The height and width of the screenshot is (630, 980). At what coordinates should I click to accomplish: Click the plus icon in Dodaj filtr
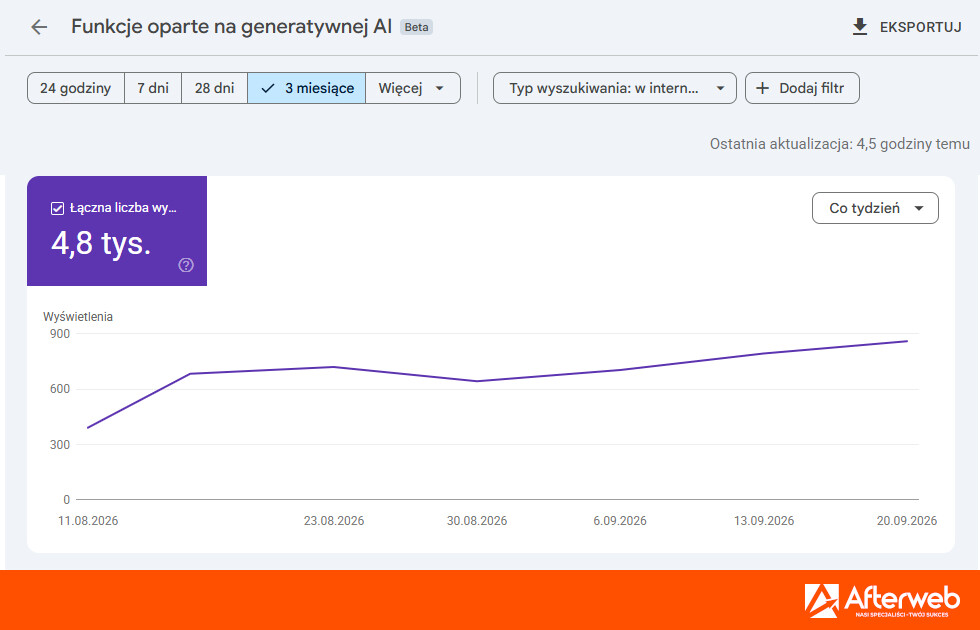(762, 88)
